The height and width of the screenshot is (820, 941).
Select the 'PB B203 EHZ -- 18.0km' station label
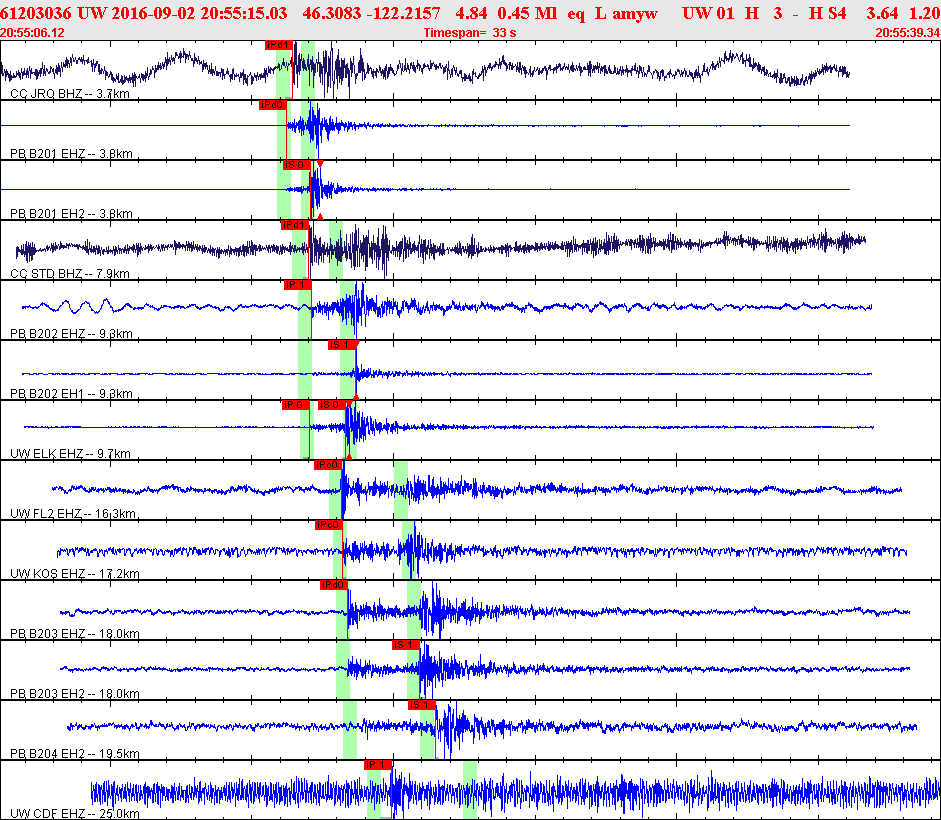click(75, 634)
